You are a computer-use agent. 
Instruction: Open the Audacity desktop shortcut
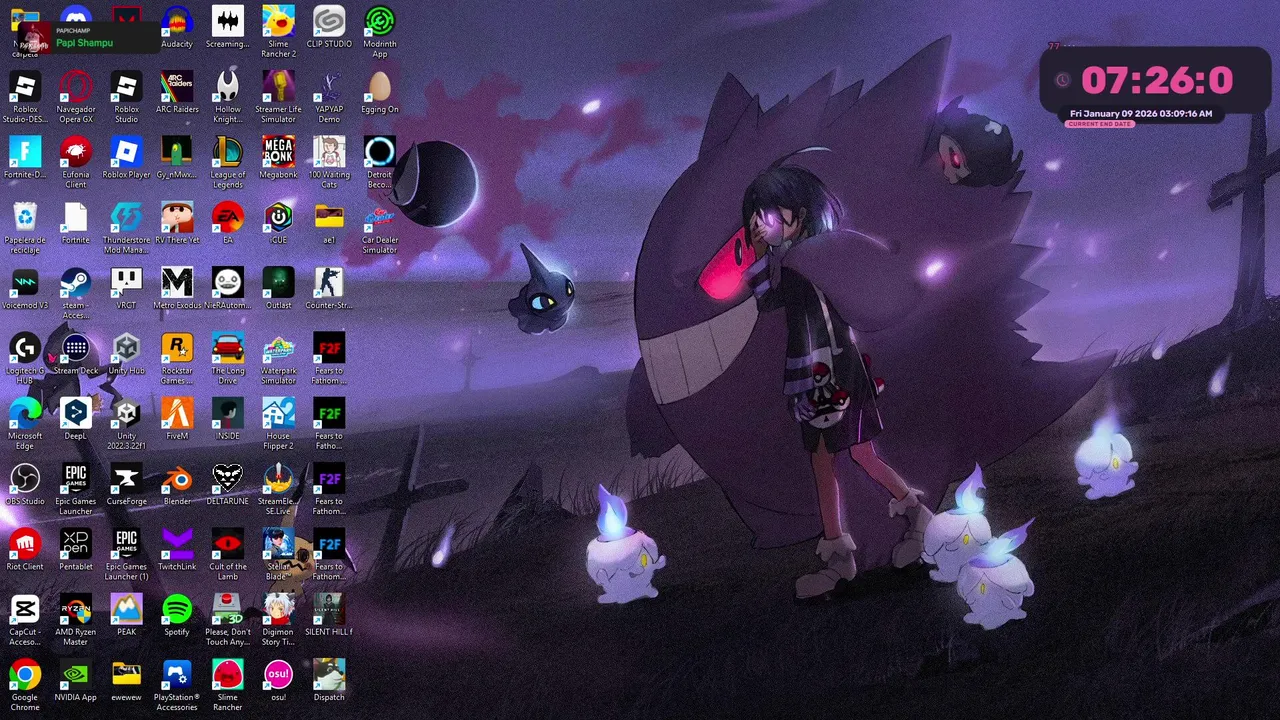[177, 21]
